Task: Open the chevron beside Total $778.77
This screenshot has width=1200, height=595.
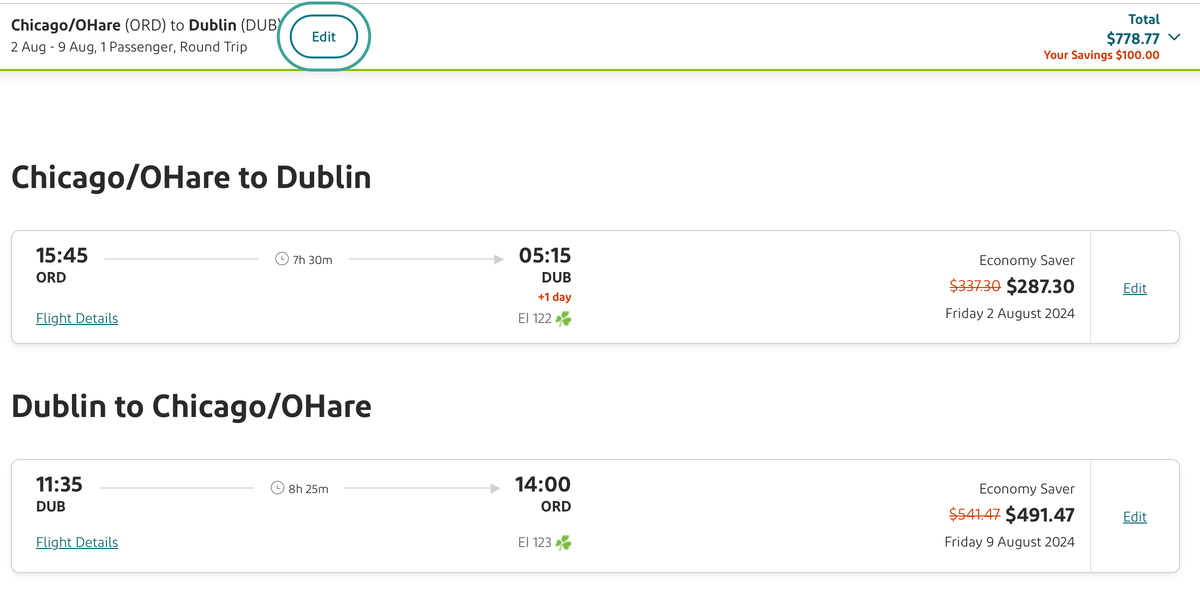Action: (x=1176, y=38)
